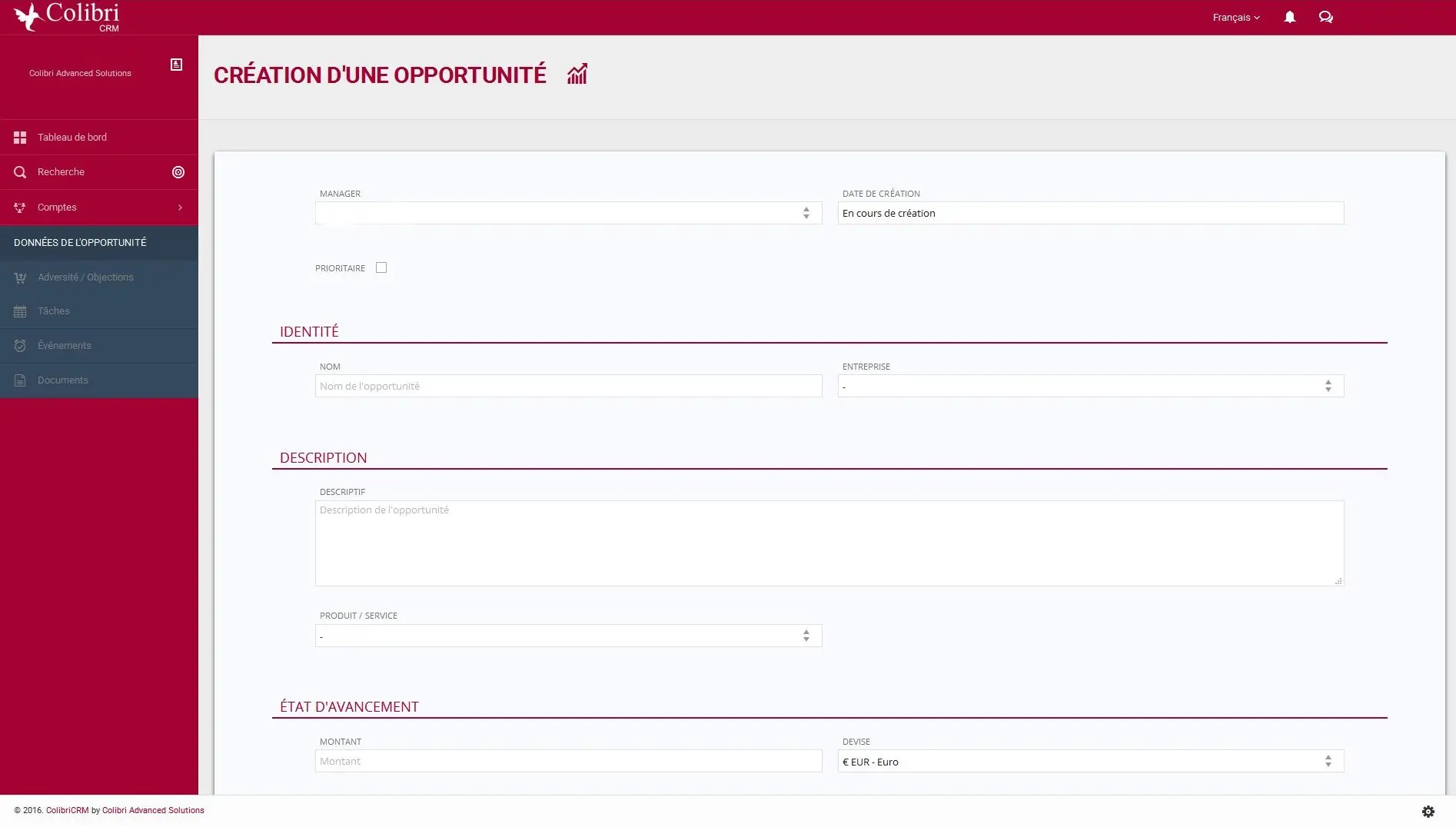Focus the Description de l'opportunité textarea

point(829,543)
